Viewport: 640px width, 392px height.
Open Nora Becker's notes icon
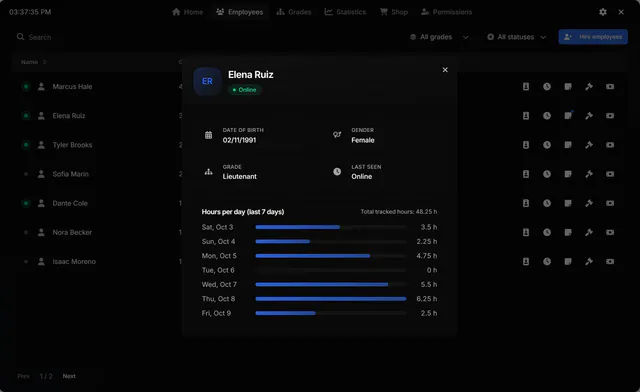coord(568,232)
